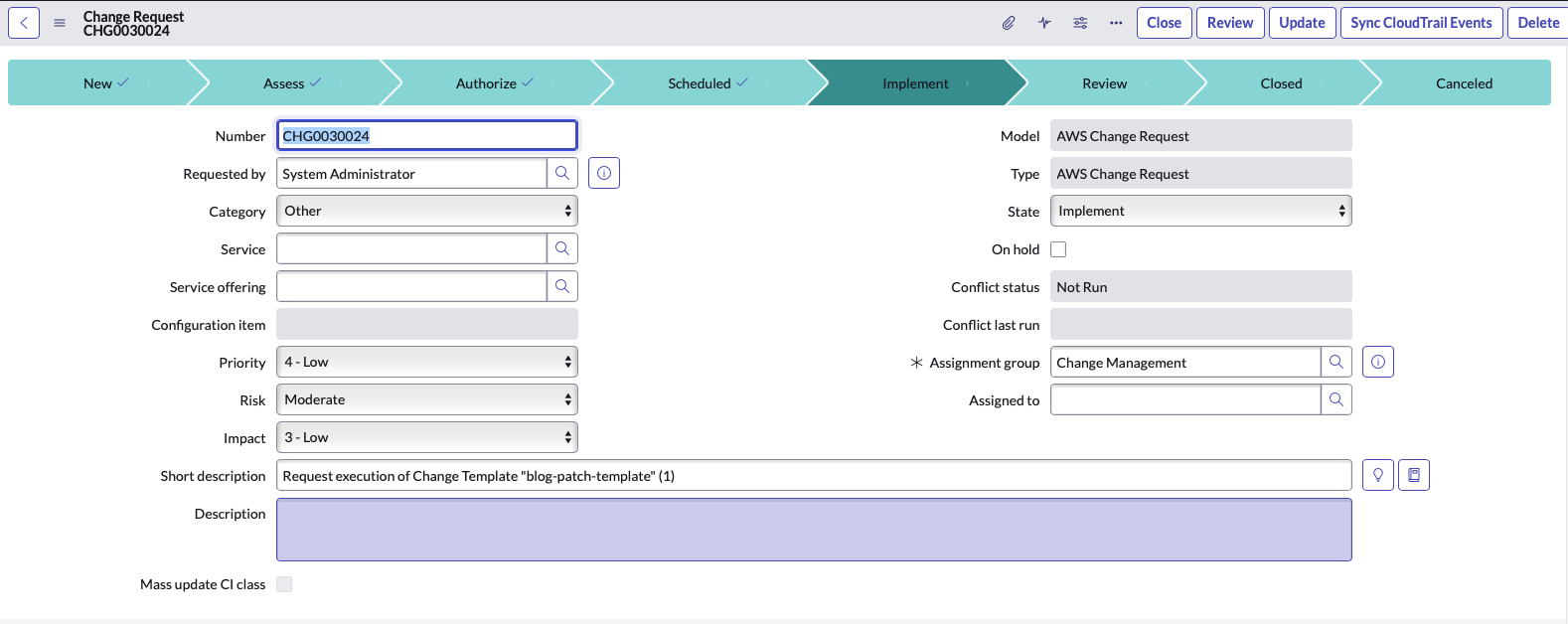1568x624 pixels.
Task: Click the empty Service input field
Action: click(411, 248)
